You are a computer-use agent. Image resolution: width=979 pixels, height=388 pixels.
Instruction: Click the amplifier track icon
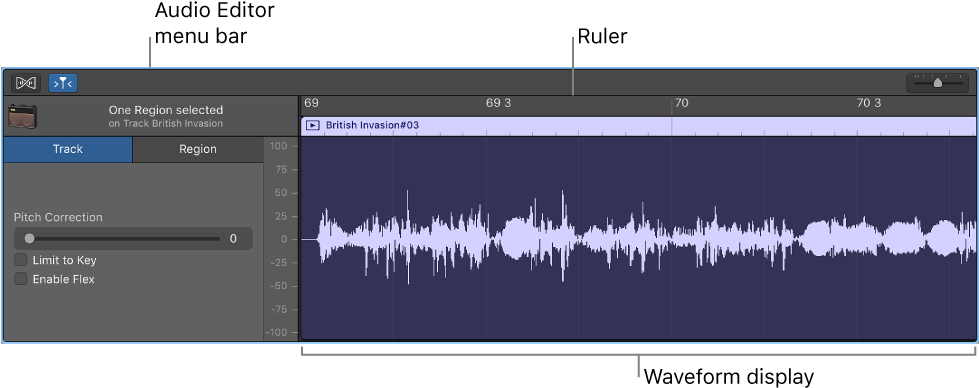point(22,116)
